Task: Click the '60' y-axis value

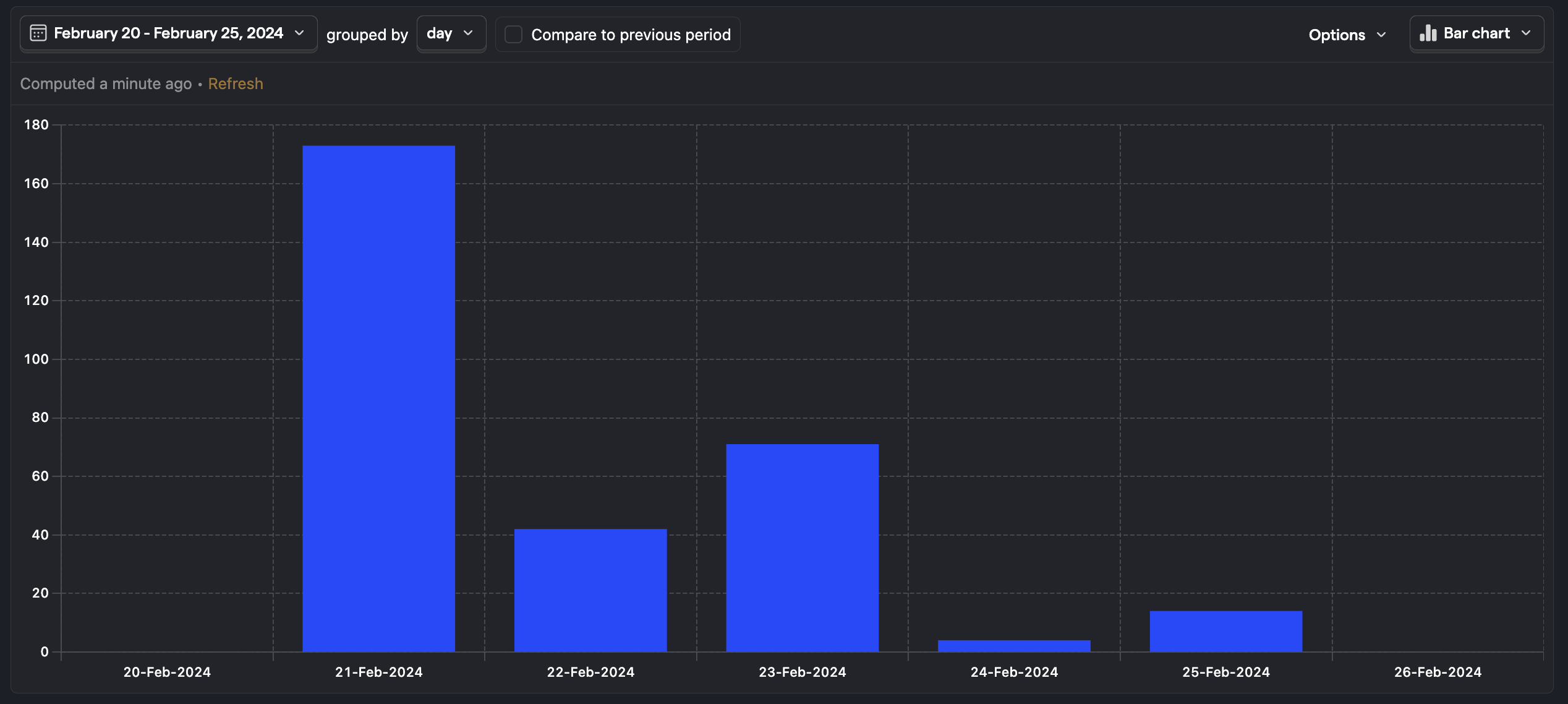Action: click(x=40, y=476)
